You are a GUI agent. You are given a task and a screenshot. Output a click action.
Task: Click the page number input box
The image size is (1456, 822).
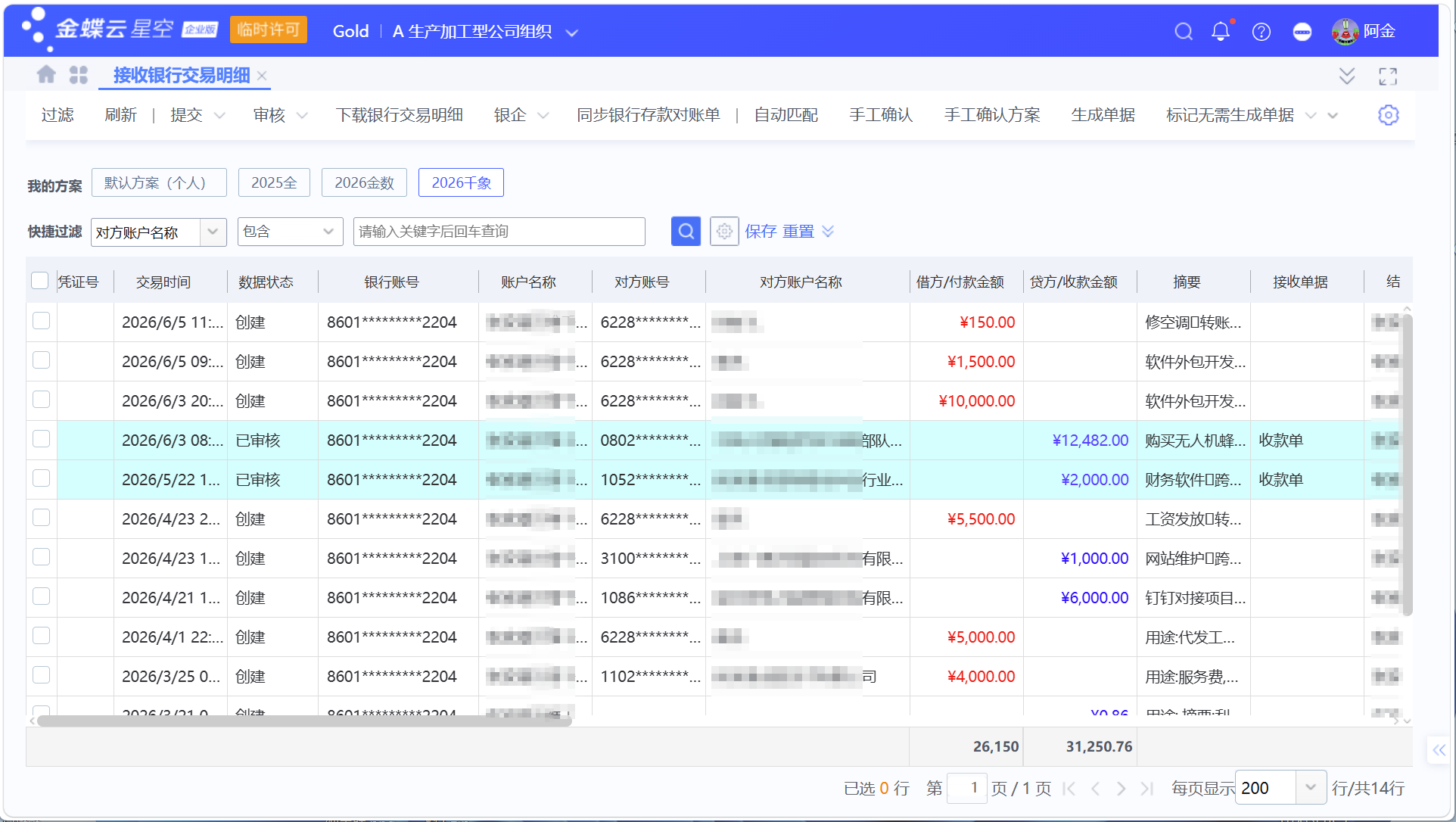(x=967, y=788)
